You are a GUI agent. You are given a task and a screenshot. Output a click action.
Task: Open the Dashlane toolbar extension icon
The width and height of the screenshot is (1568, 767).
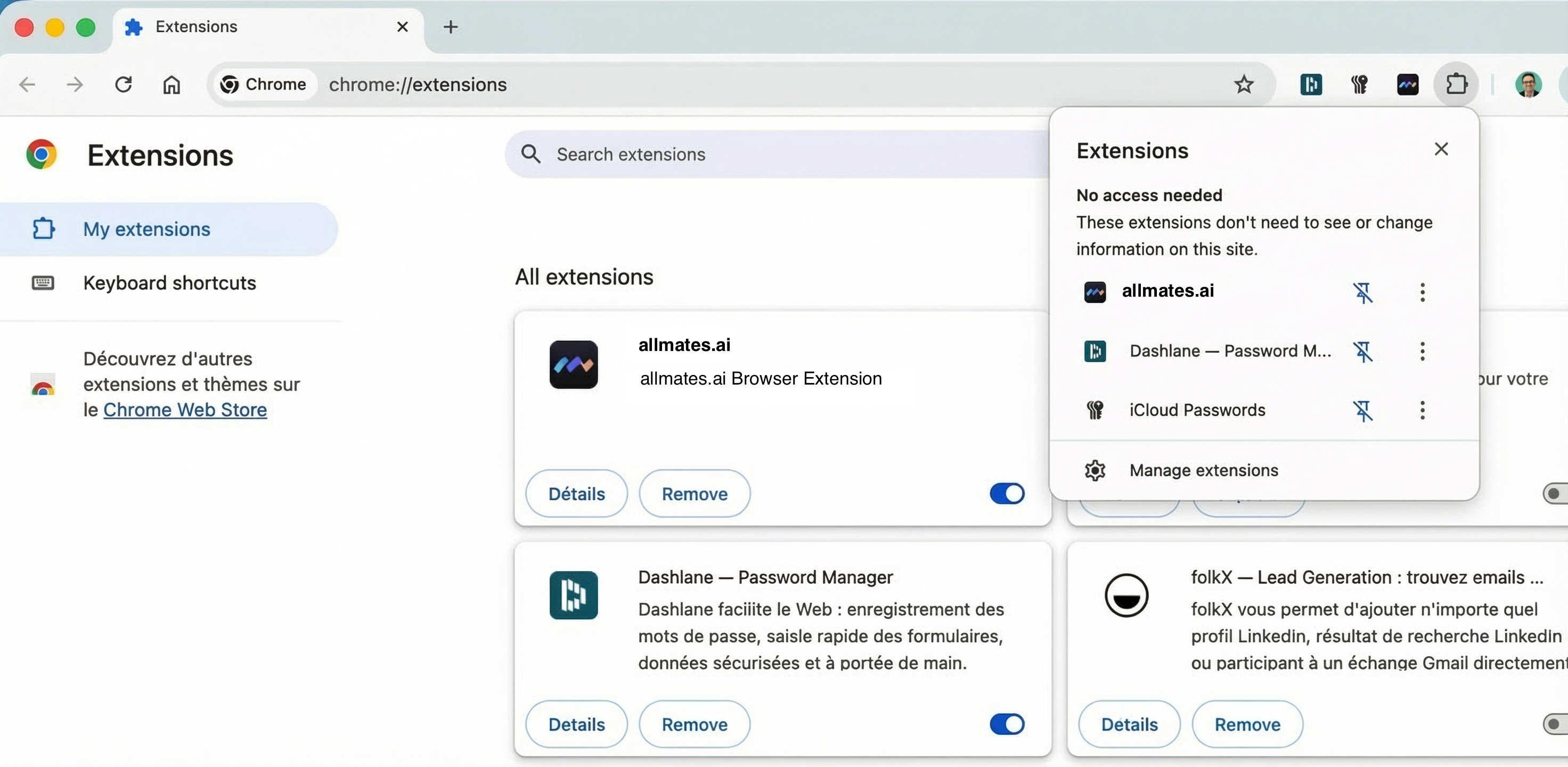(1311, 84)
